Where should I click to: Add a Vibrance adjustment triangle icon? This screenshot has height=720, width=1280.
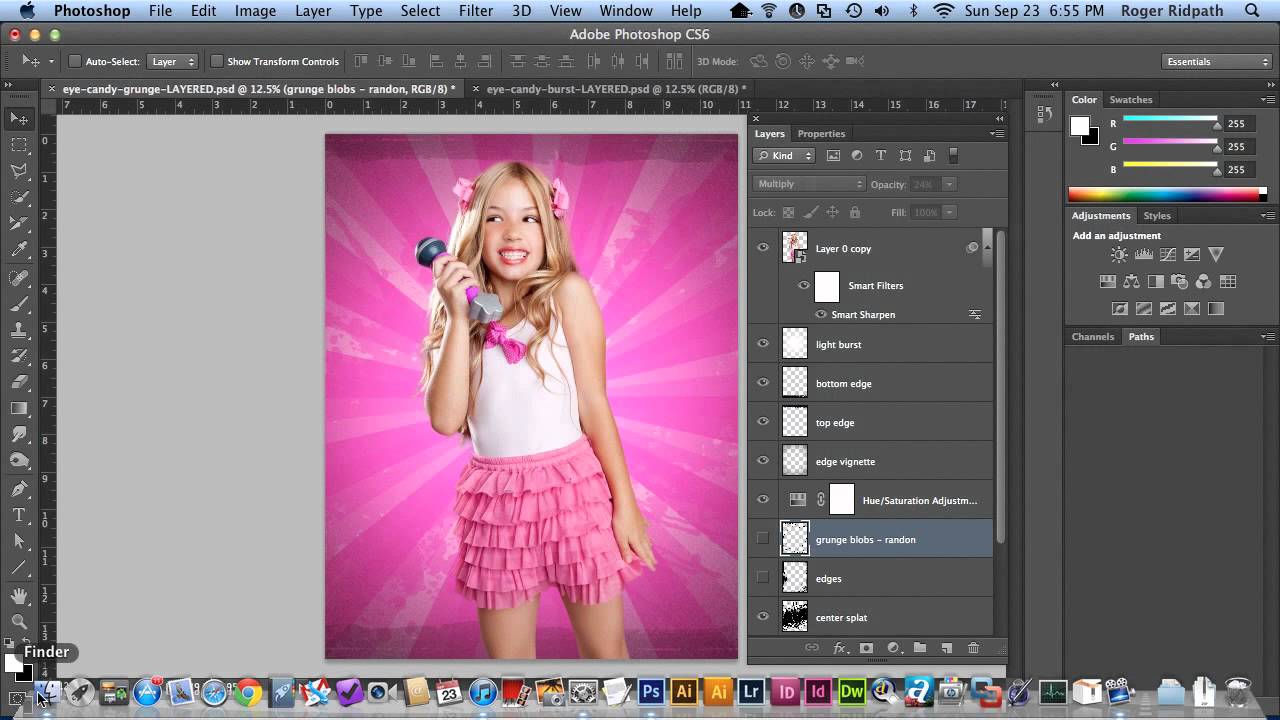click(1216, 255)
